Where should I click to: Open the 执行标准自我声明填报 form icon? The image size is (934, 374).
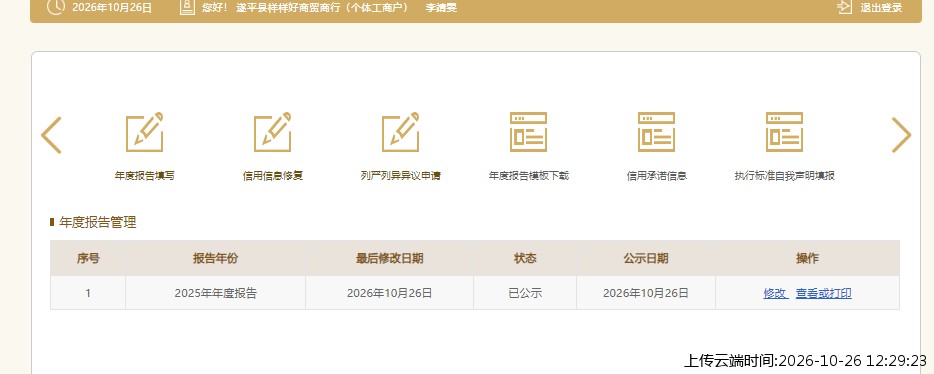click(x=784, y=132)
